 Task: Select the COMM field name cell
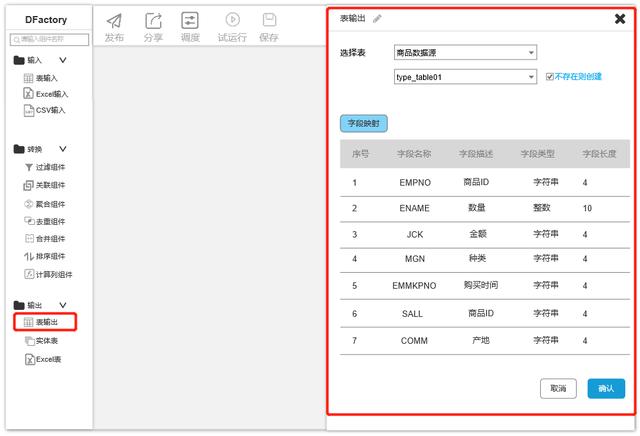(414, 341)
